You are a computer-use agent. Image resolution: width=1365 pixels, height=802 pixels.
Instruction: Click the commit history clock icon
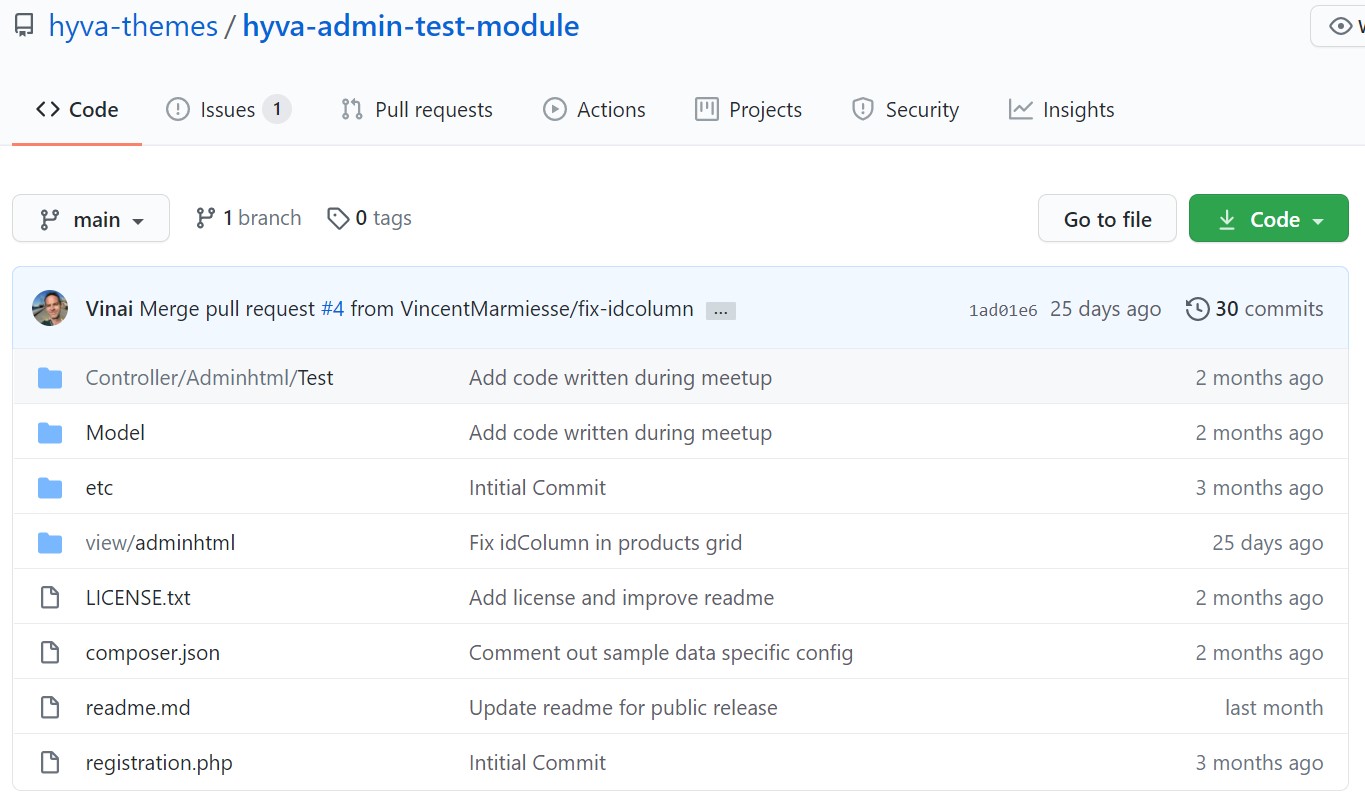(1197, 309)
